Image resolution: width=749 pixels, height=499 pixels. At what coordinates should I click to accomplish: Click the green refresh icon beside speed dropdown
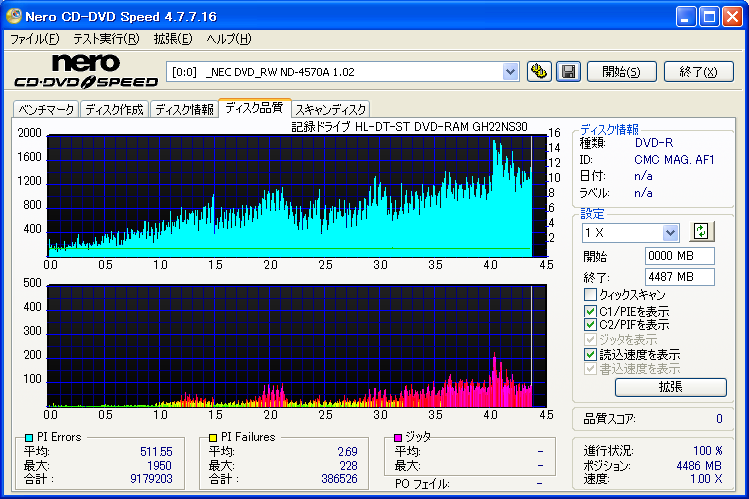coord(701,232)
